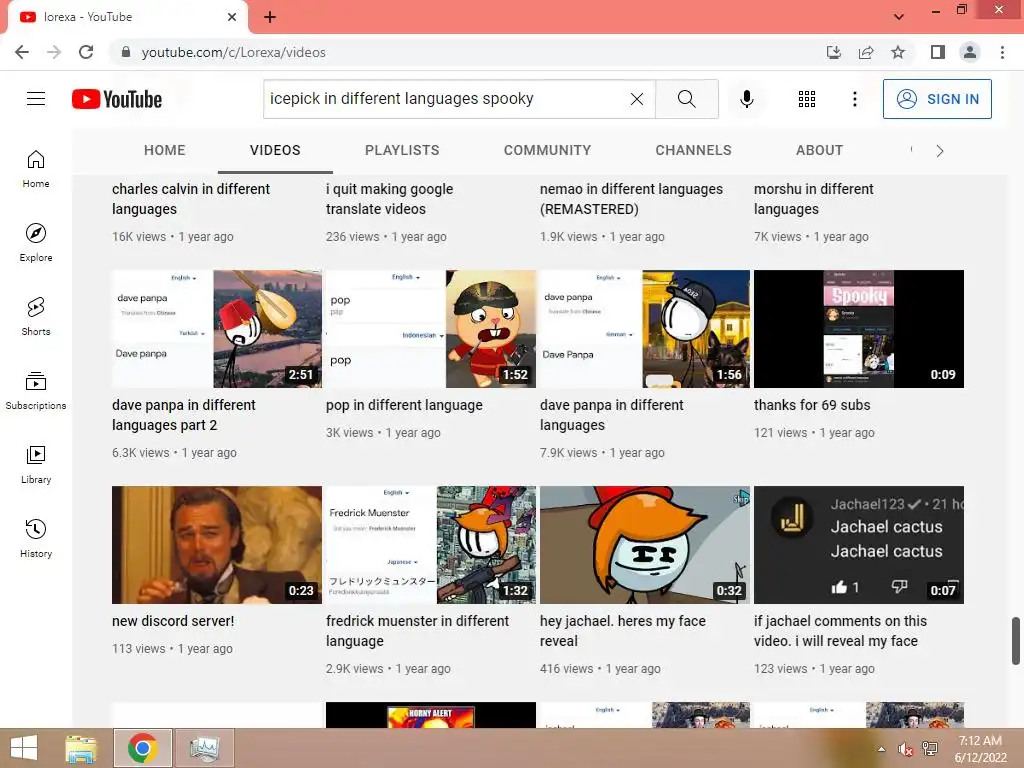Toggle the Chrome side panel
The width and height of the screenshot is (1024, 768).
click(938, 52)
